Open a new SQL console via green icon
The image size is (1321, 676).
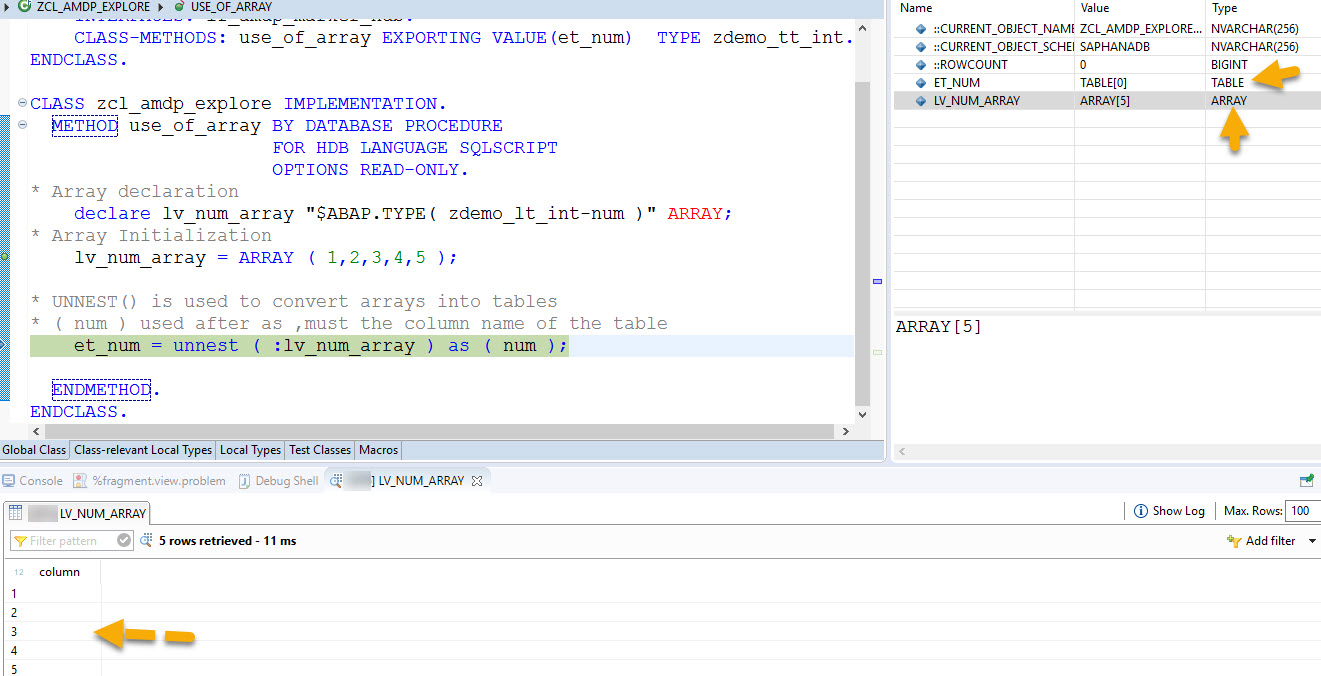pyautogui.click(x=1306, y=480)
